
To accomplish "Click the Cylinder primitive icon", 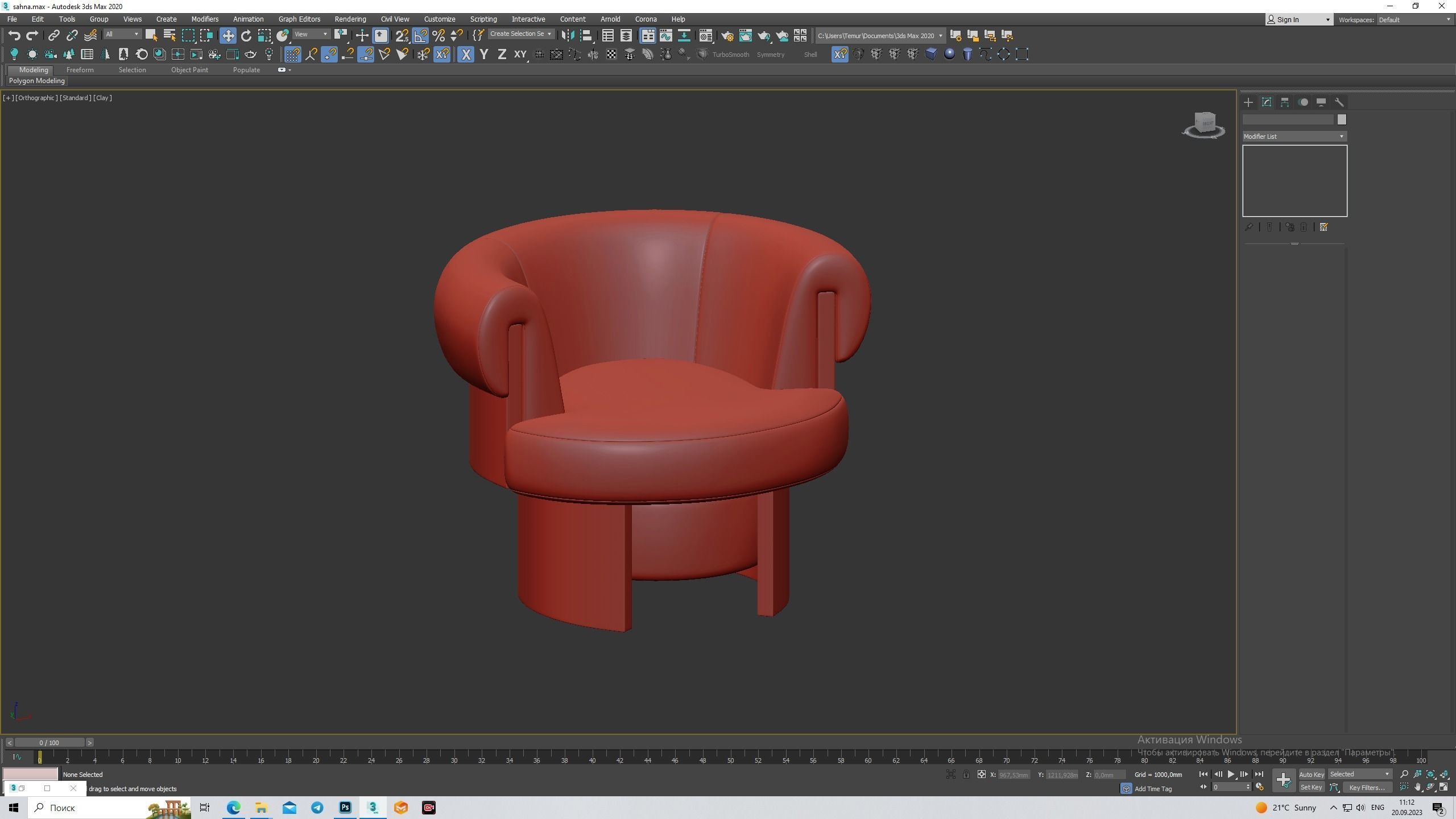I will [x=967, y=54].
